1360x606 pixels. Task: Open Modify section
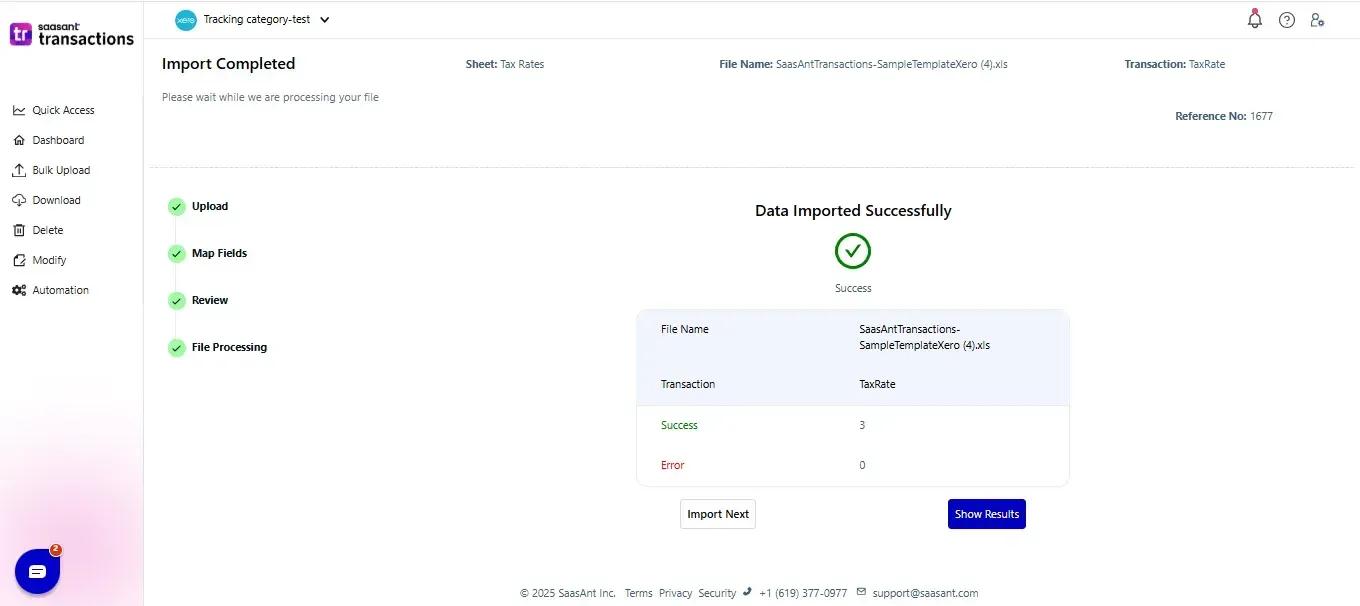[x=49, y=260]
